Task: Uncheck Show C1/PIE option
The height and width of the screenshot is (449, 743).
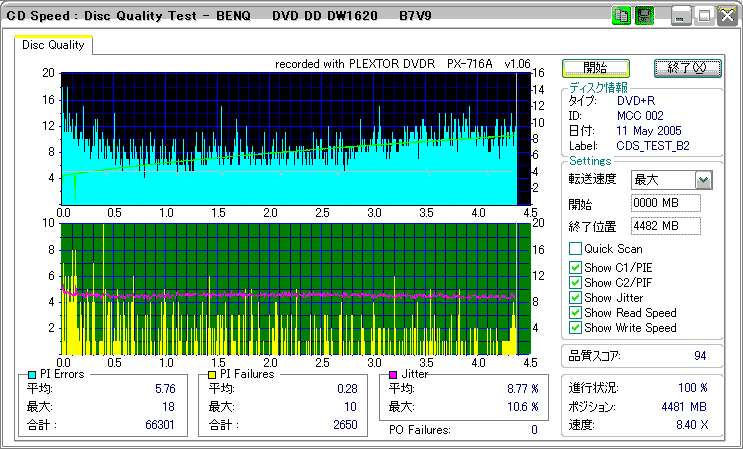Action: pyautogui.click(x=575, y=267)
